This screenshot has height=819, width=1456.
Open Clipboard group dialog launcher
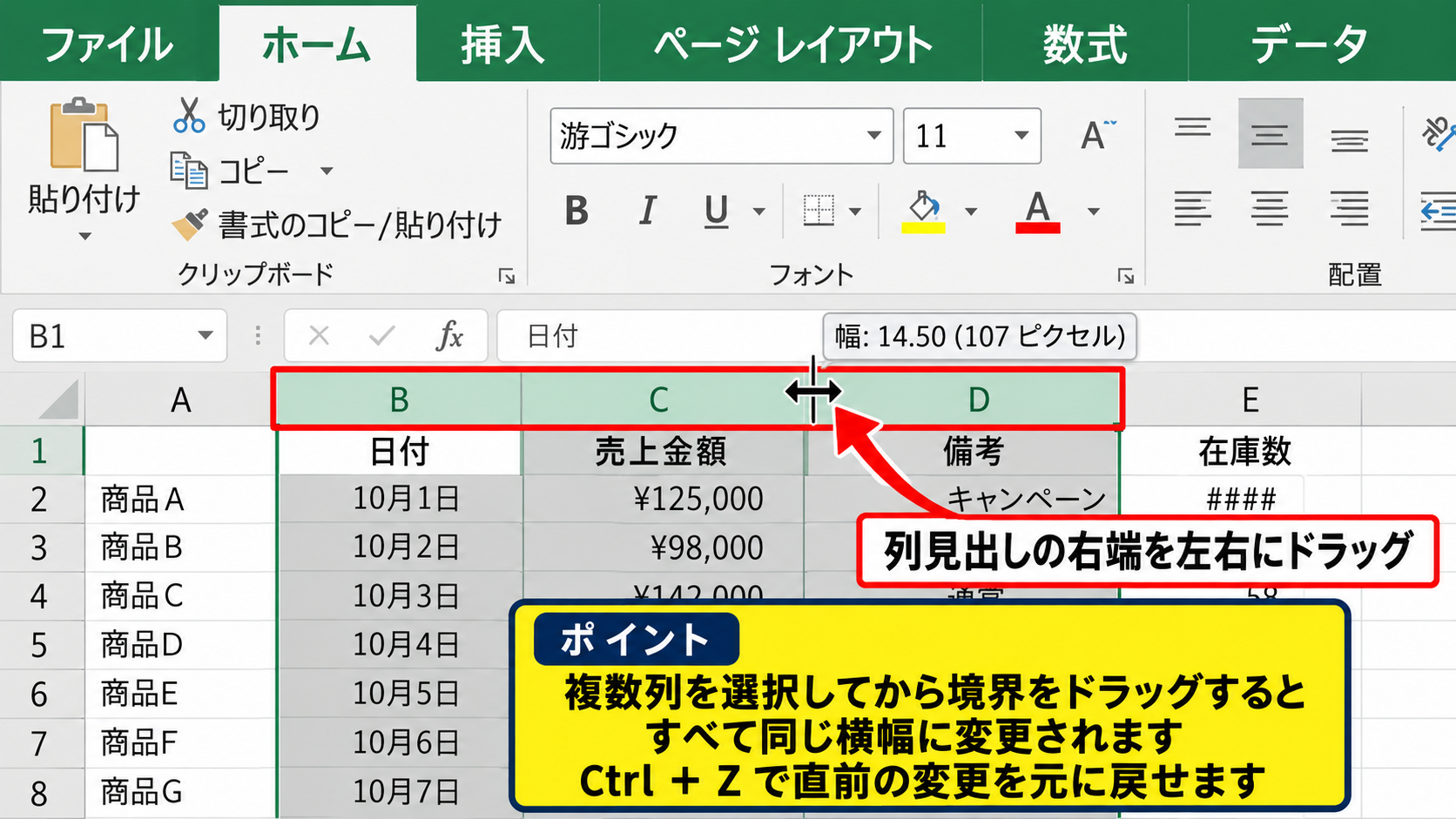click(506, 276)
